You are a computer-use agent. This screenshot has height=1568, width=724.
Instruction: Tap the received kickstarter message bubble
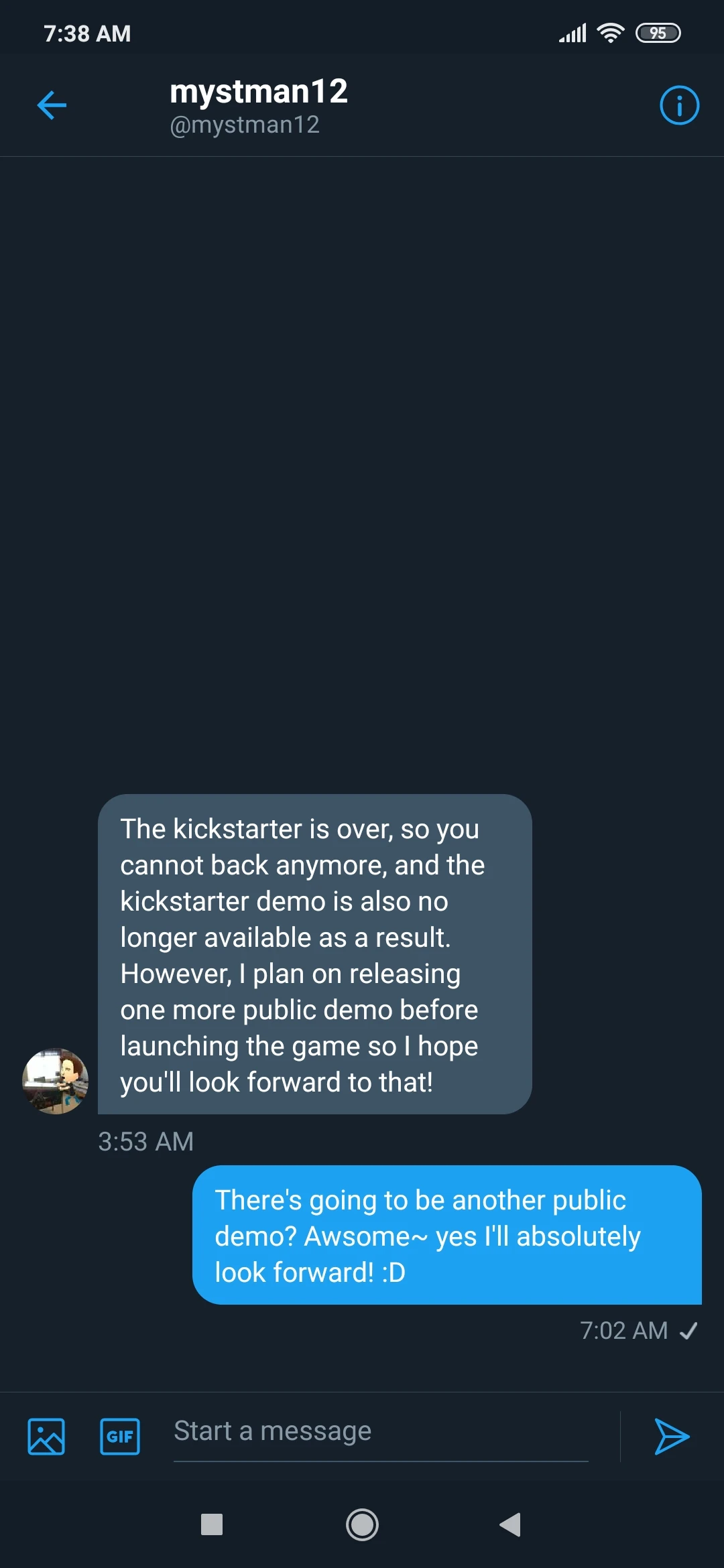click(314, 954)
